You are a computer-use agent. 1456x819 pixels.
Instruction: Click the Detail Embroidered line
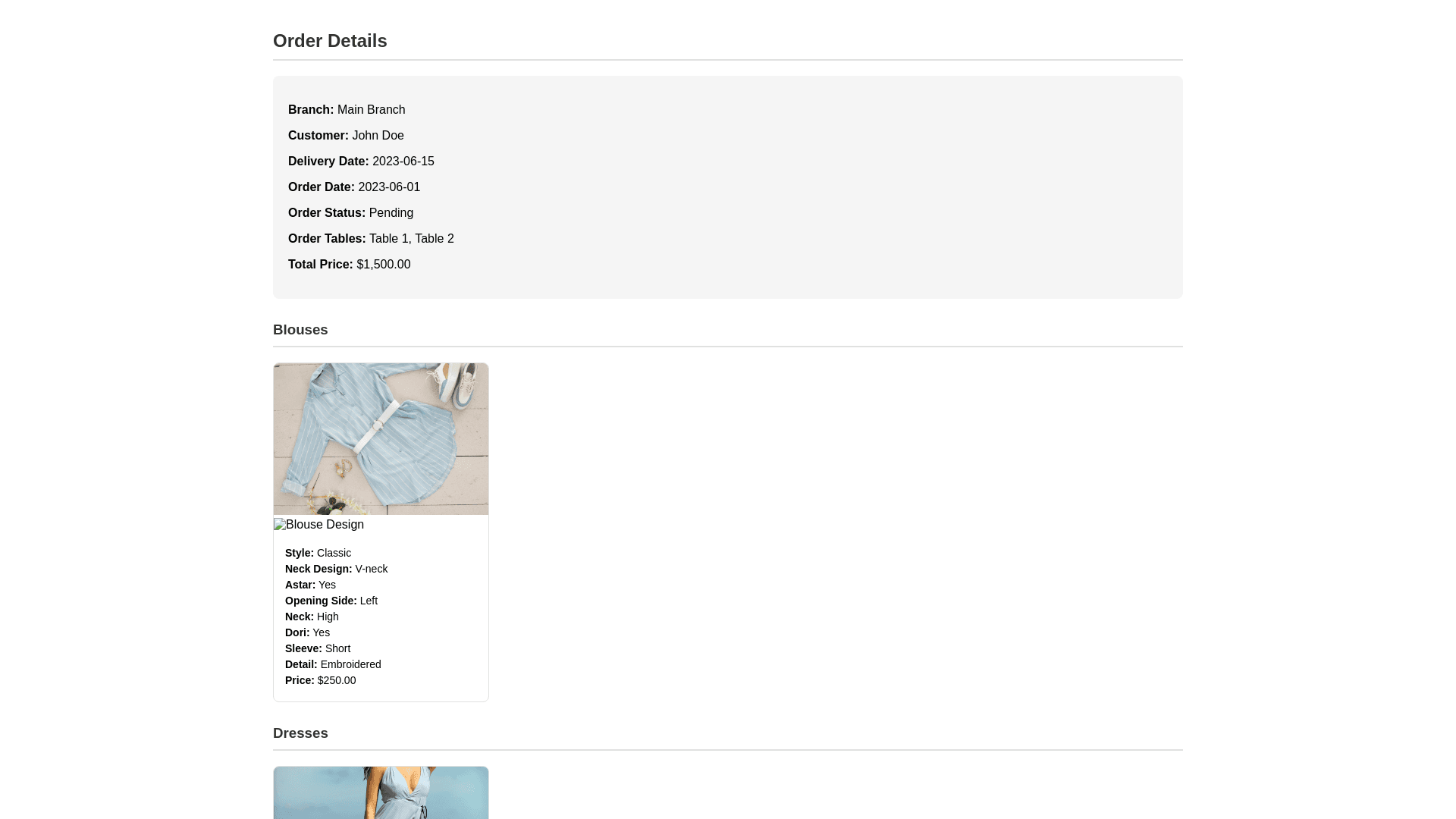333,664
